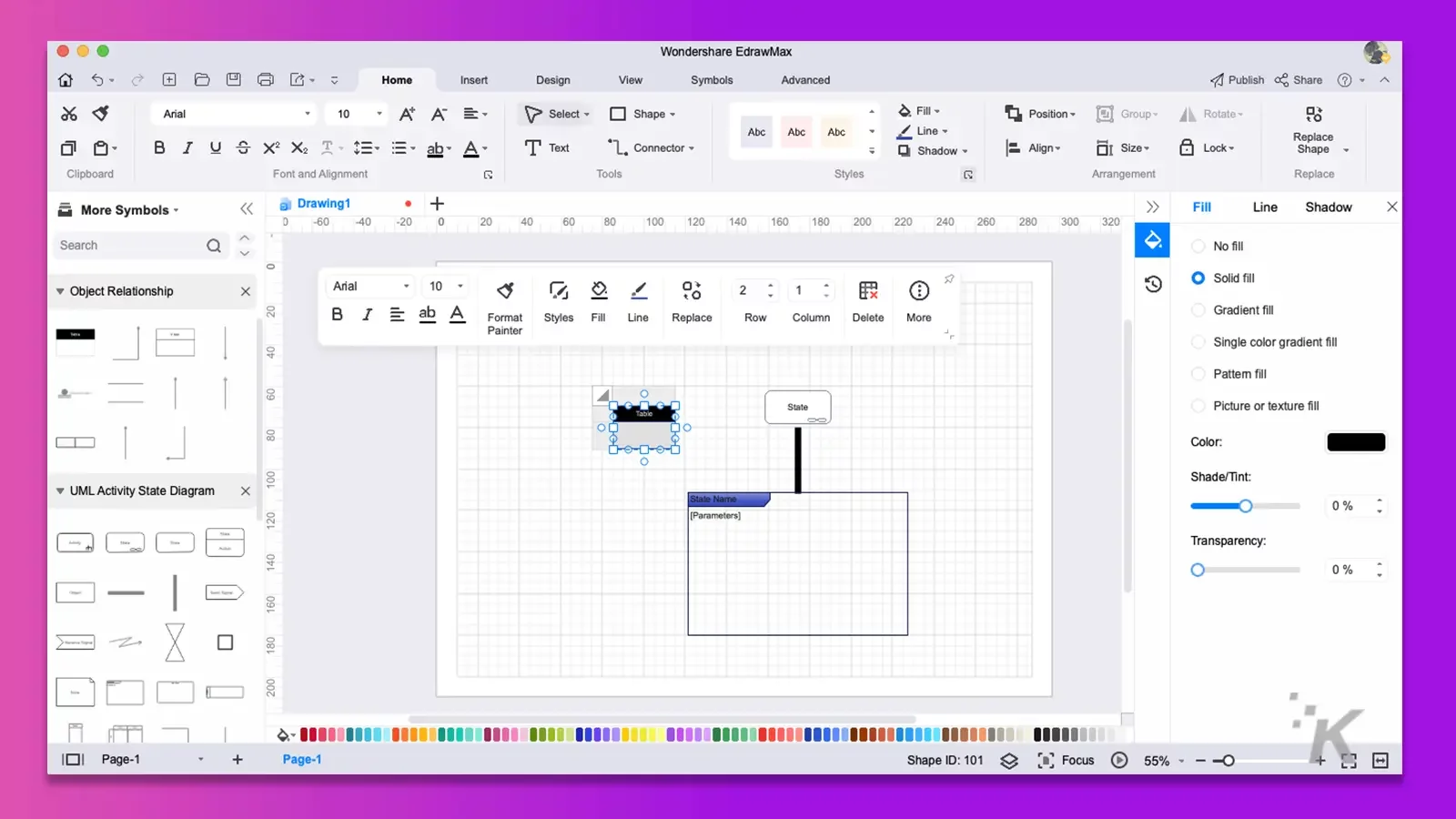Viewport: 1456px width, 819px height.
Task: Click the Undo arrow icon
Action: coord(97,80)
